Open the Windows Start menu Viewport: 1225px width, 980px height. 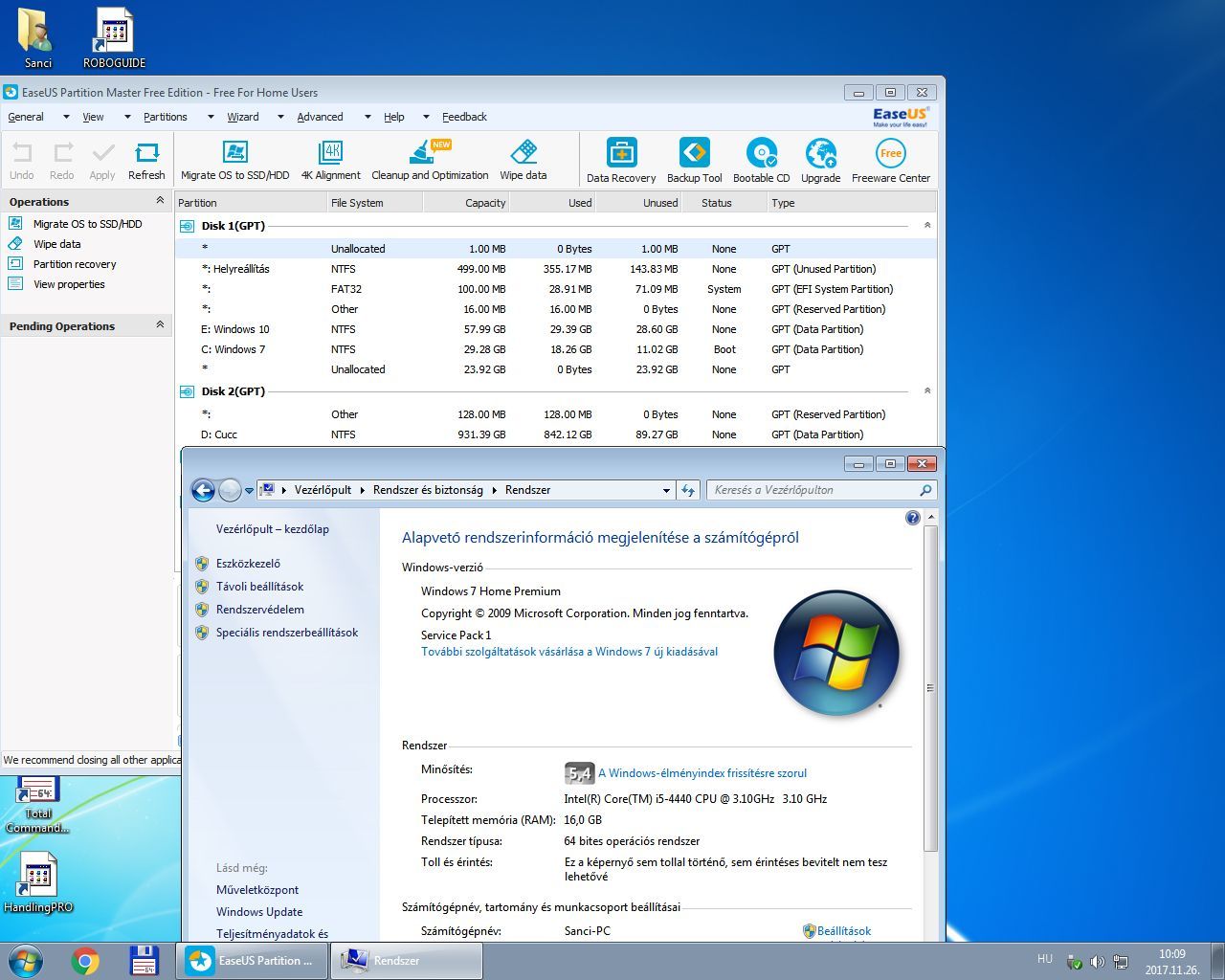click(25, 961)
